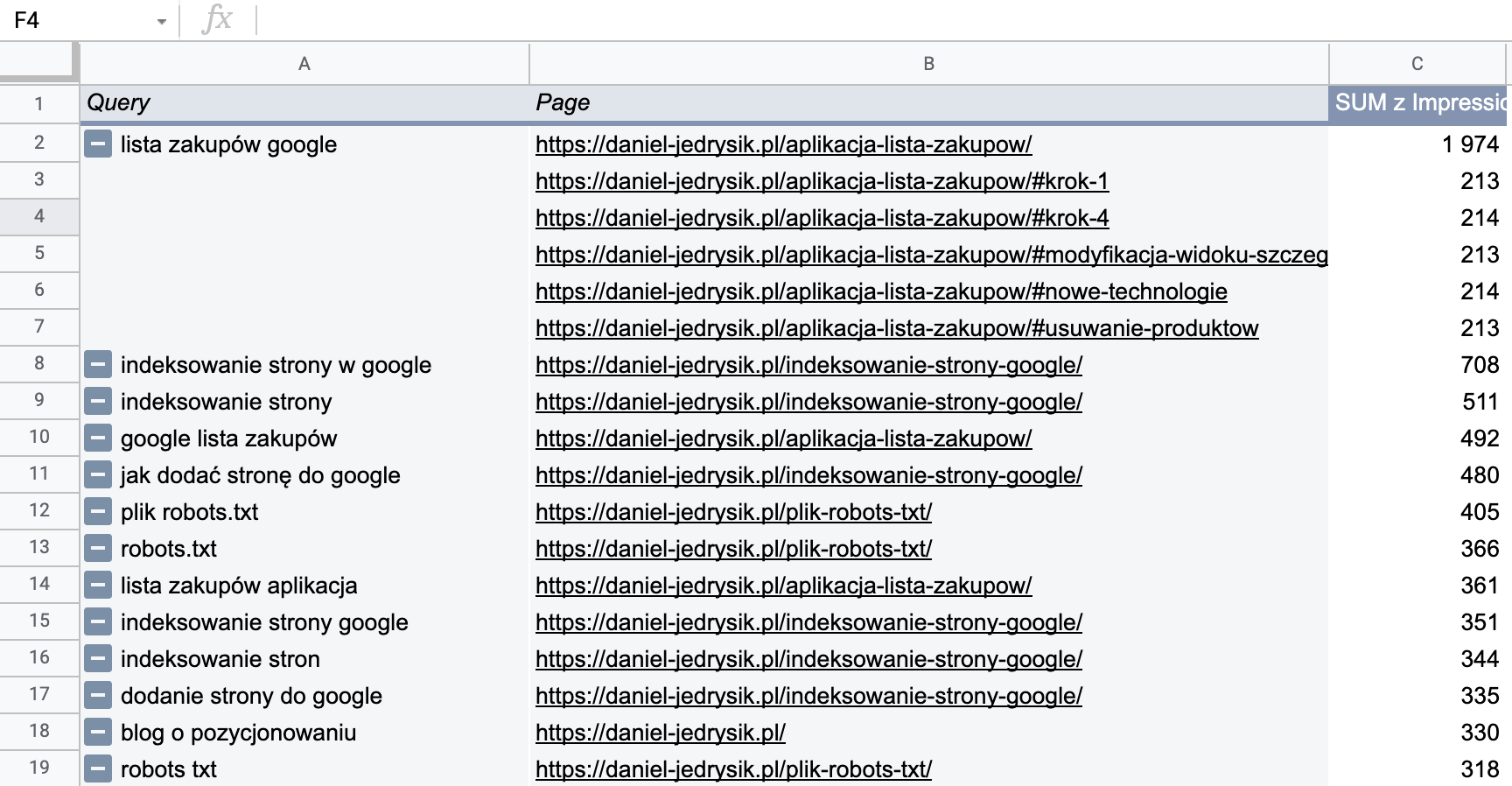Click the cell with value 511
The image size is (1512, 786).
point(1417,401)
